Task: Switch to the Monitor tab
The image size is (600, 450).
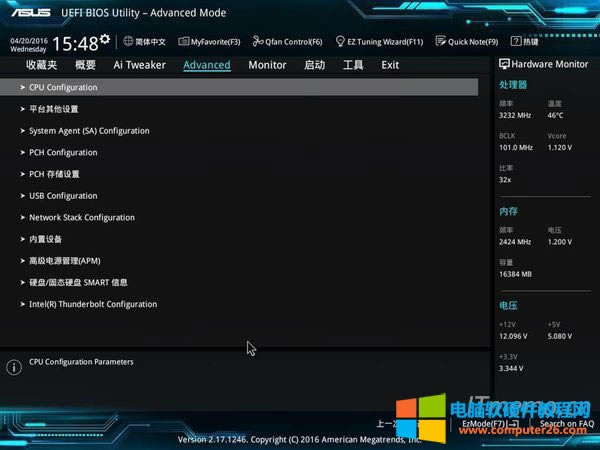Action: [267, 65]
